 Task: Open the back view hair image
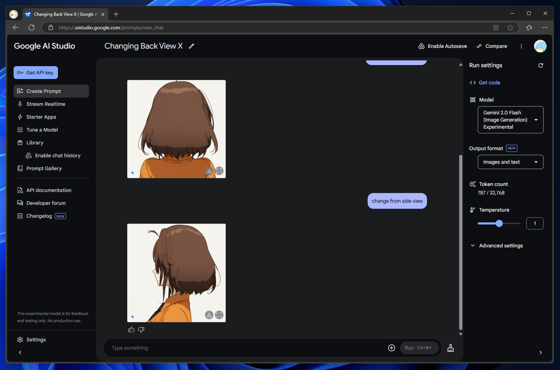click(176, 129)
